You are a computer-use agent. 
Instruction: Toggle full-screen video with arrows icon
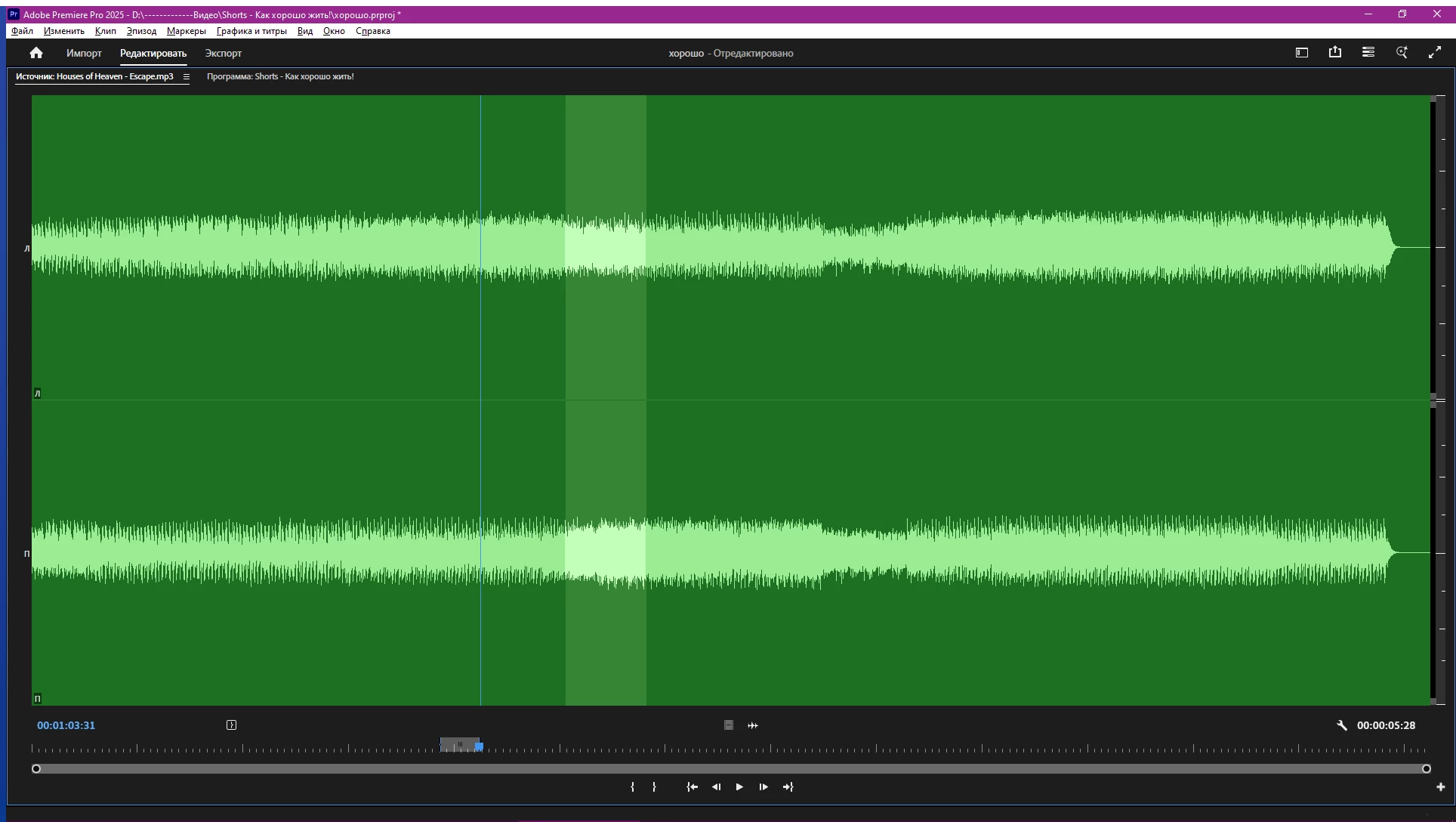[1435, 53]
